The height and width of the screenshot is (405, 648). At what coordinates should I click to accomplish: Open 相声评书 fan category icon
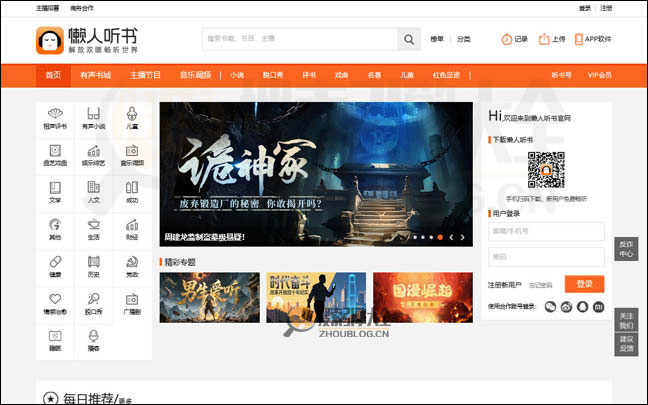55,113
